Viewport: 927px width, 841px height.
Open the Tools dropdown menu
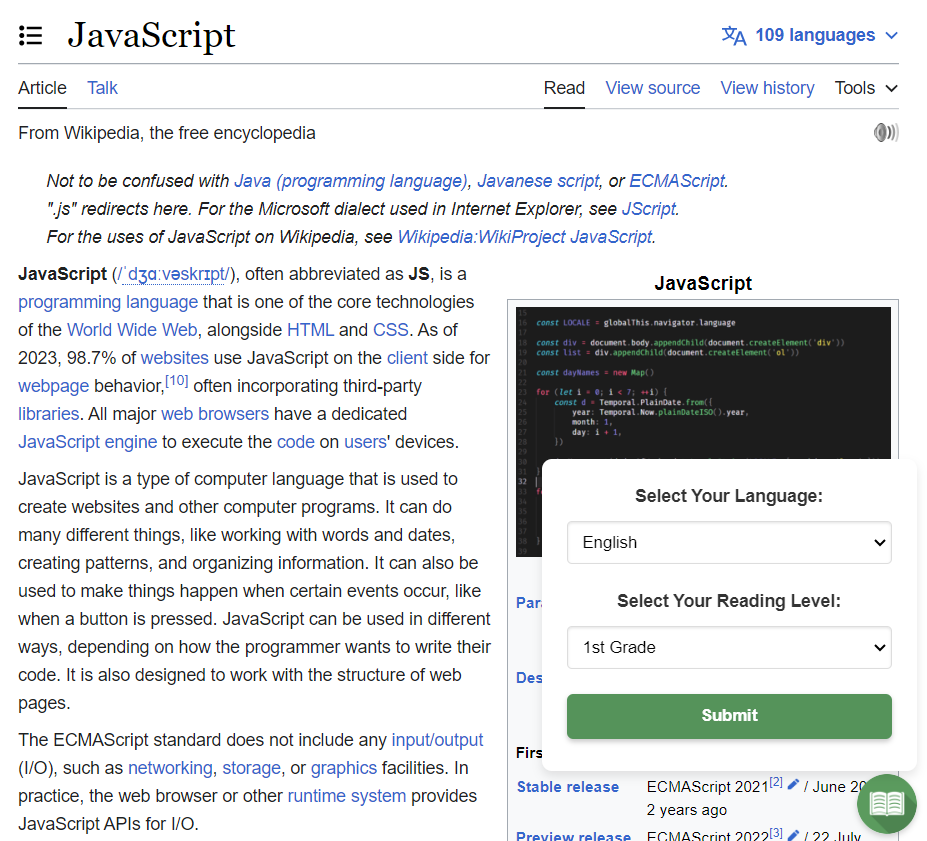[866, 88]
